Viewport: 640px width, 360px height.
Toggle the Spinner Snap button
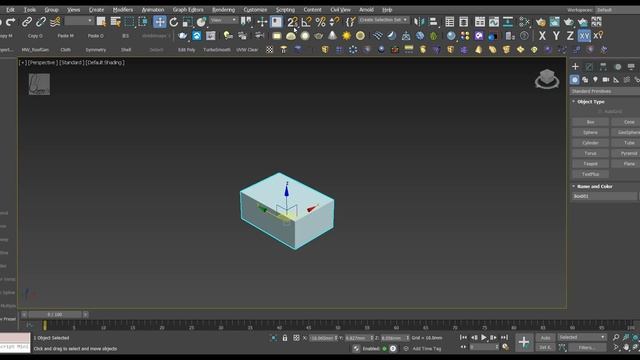(x=334, y=22)
